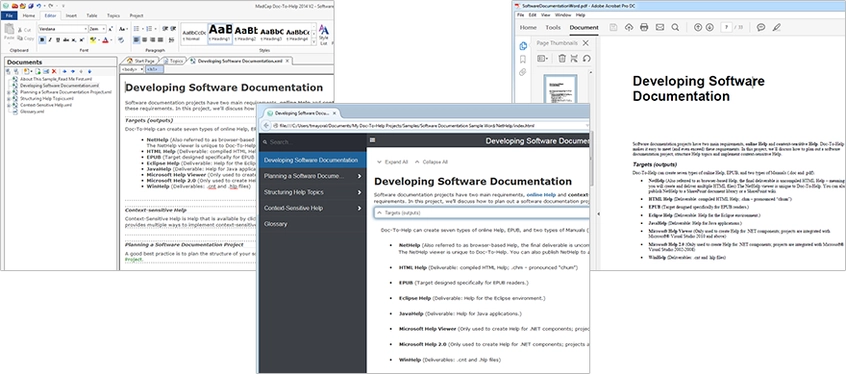Switch to Topics ribbon tab
This screenshot has height=374, width=846.
pyautogui.click(x=113, y=16)
